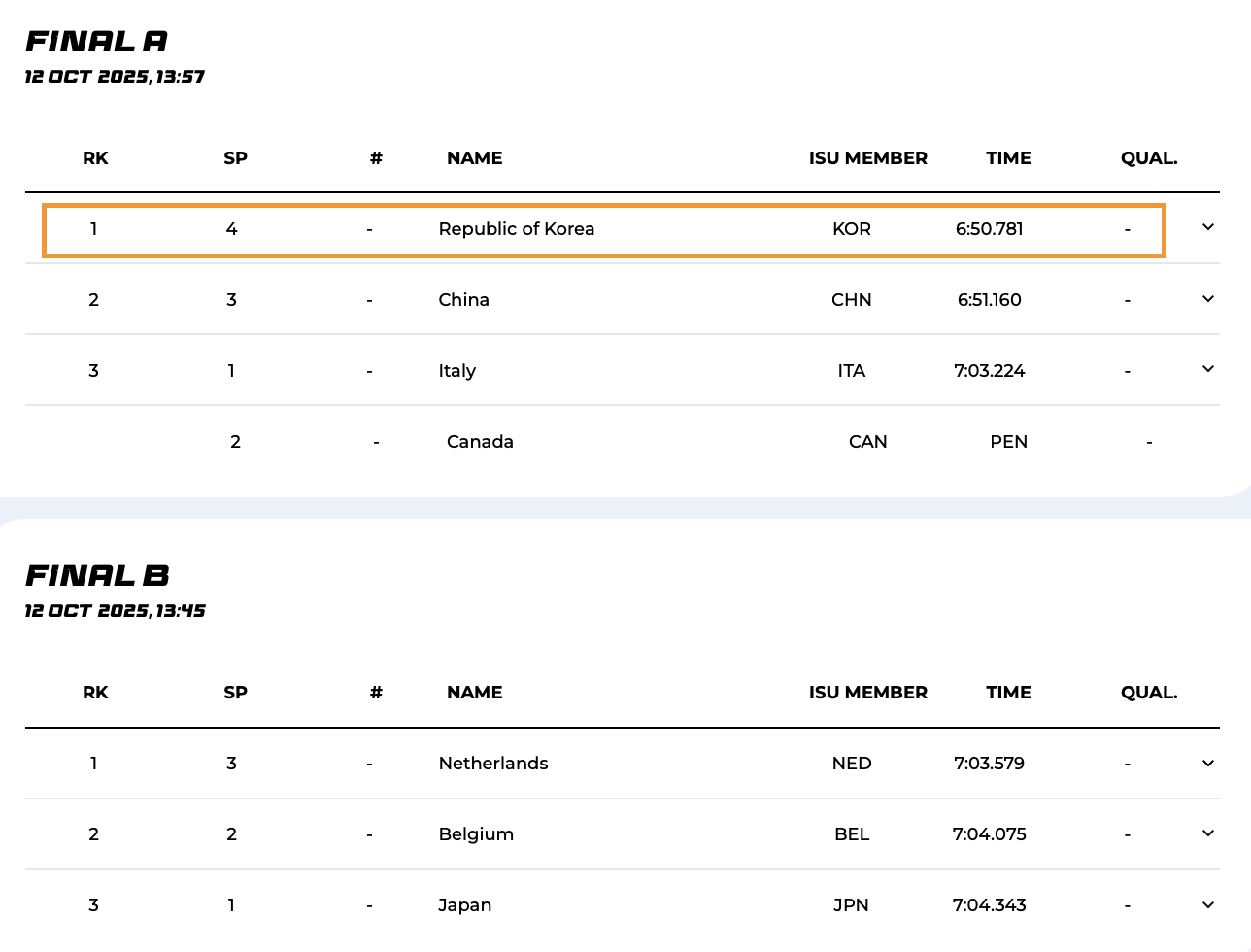Select the Netherlands team name
Image resolution: width=1251 pixels, height=952 pixels.
(x=493, y=764)
